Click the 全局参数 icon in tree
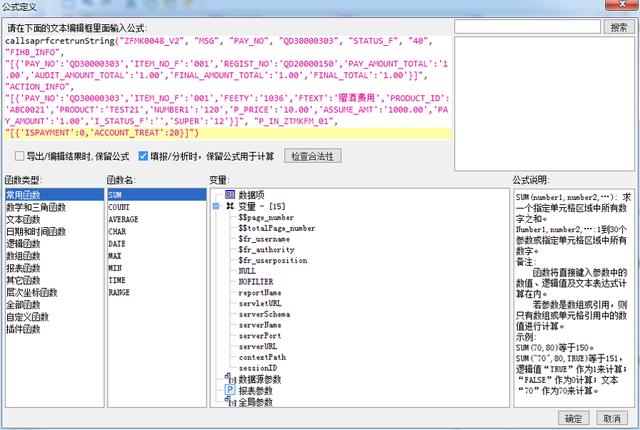 (231, 401)
